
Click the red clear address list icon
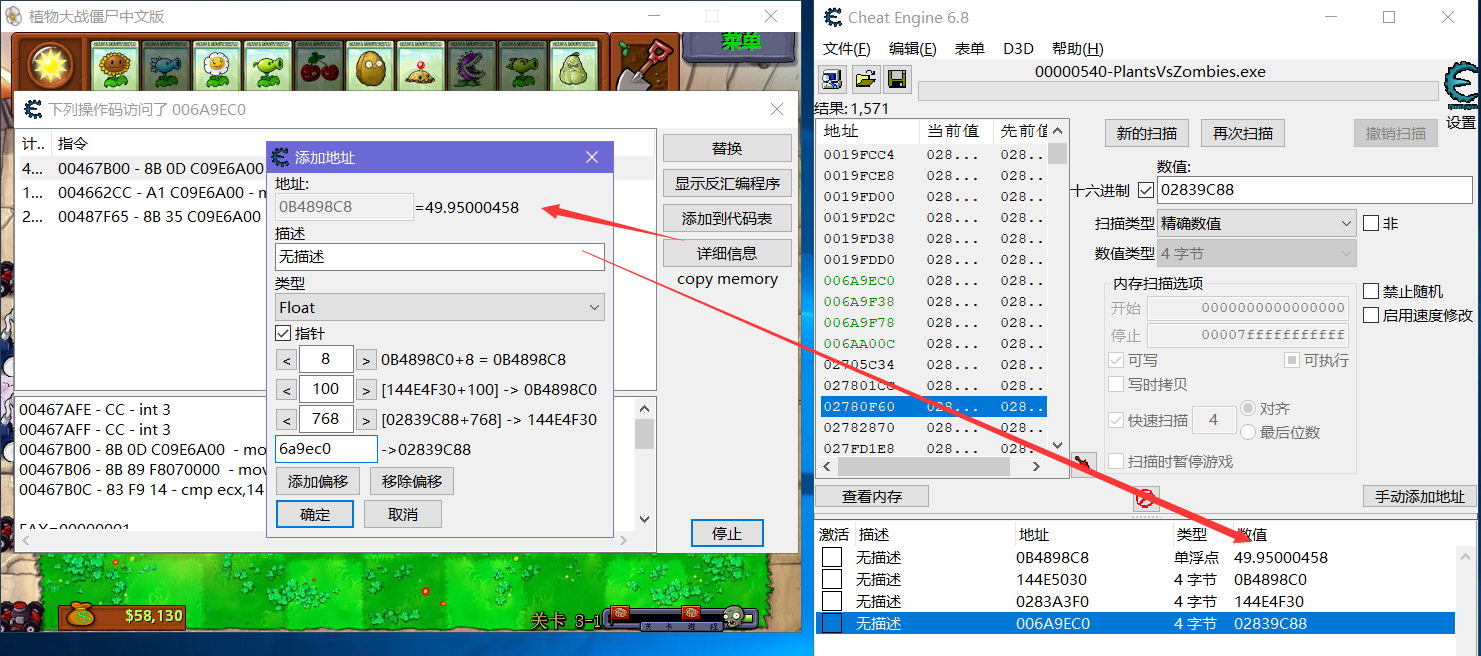pos(1146,497)
